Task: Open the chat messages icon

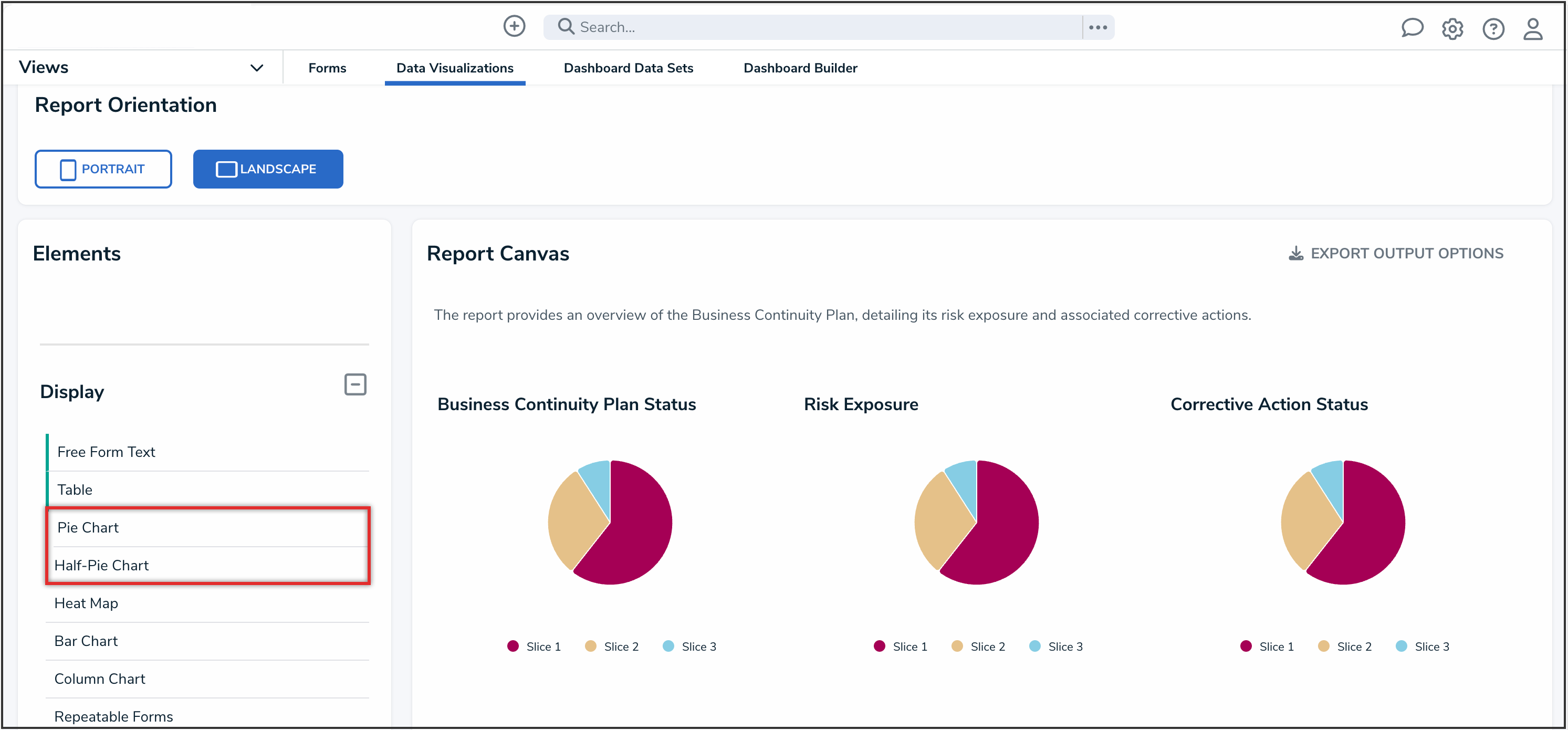Action: click(x=1413, y=28)
